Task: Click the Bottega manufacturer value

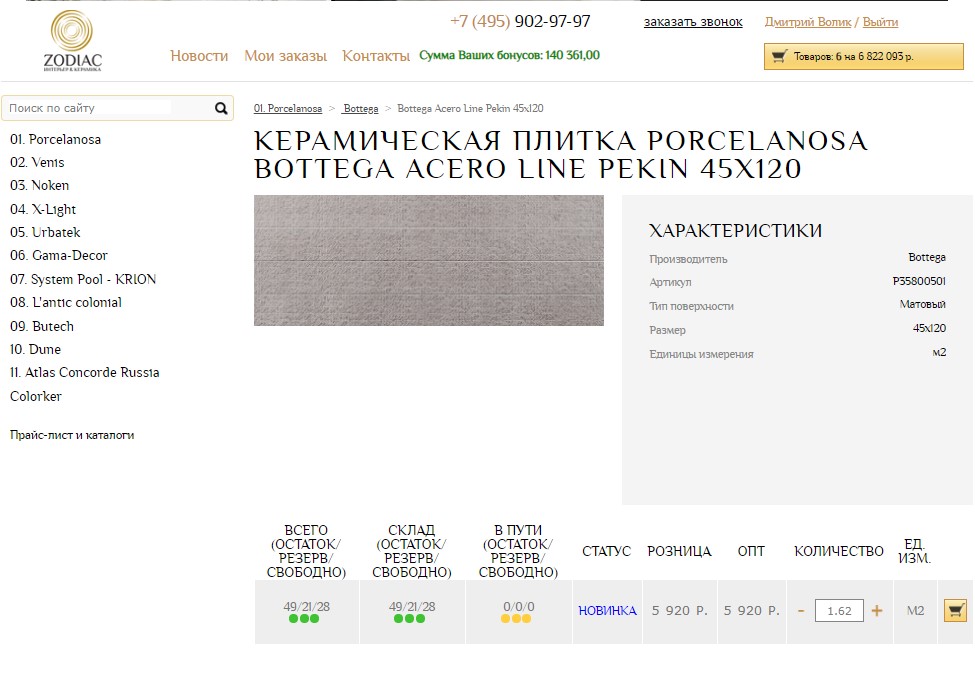Action: click(x=926, y=257)
